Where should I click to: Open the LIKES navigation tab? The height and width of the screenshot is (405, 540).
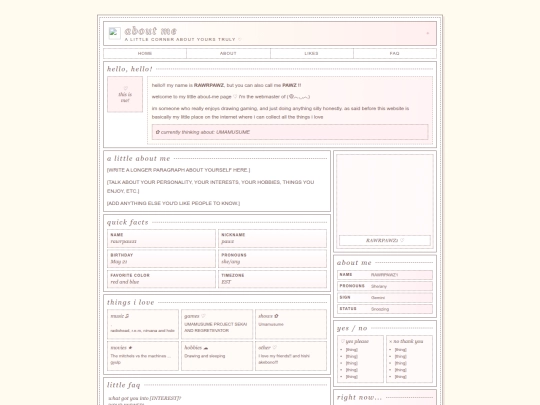312,53
